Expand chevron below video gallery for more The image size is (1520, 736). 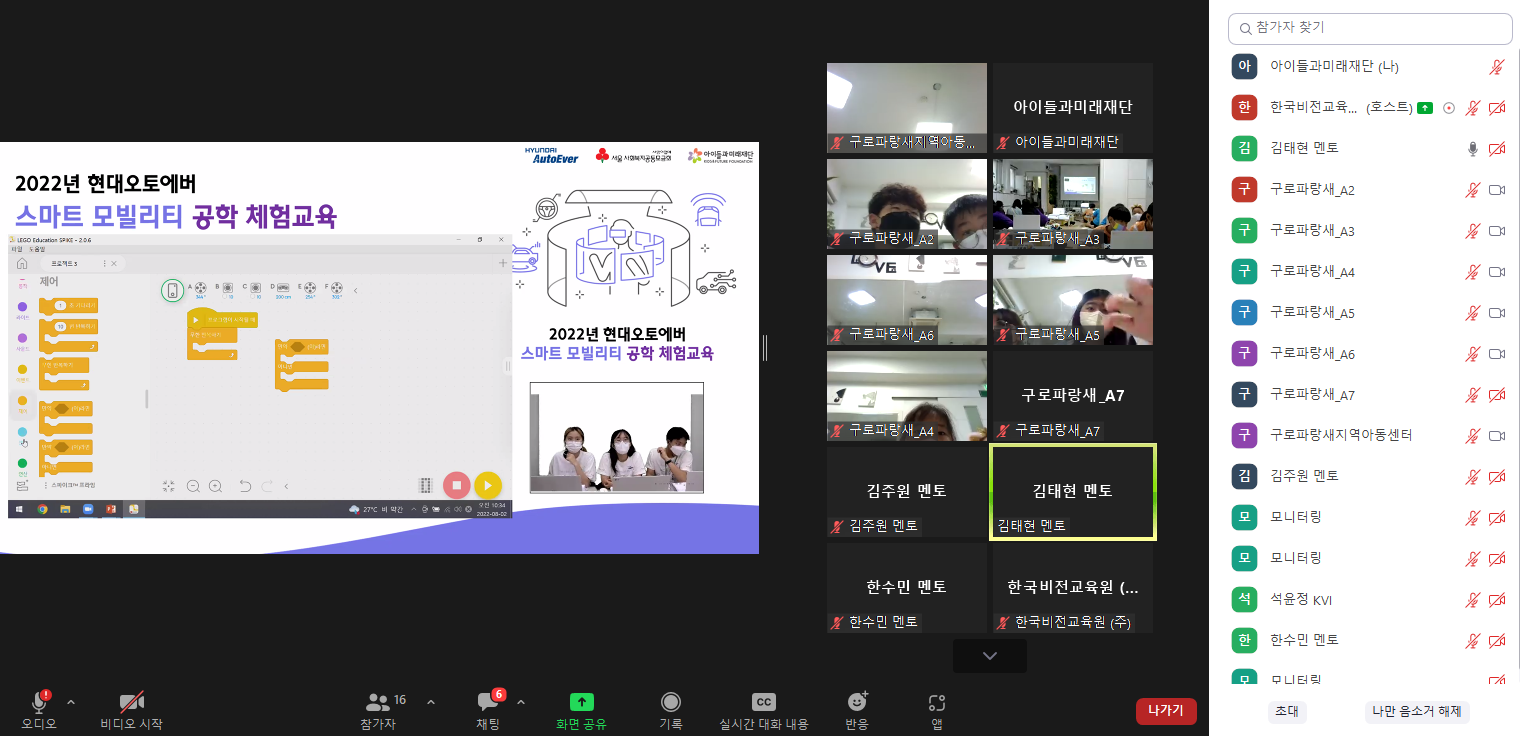coord(990,656)
